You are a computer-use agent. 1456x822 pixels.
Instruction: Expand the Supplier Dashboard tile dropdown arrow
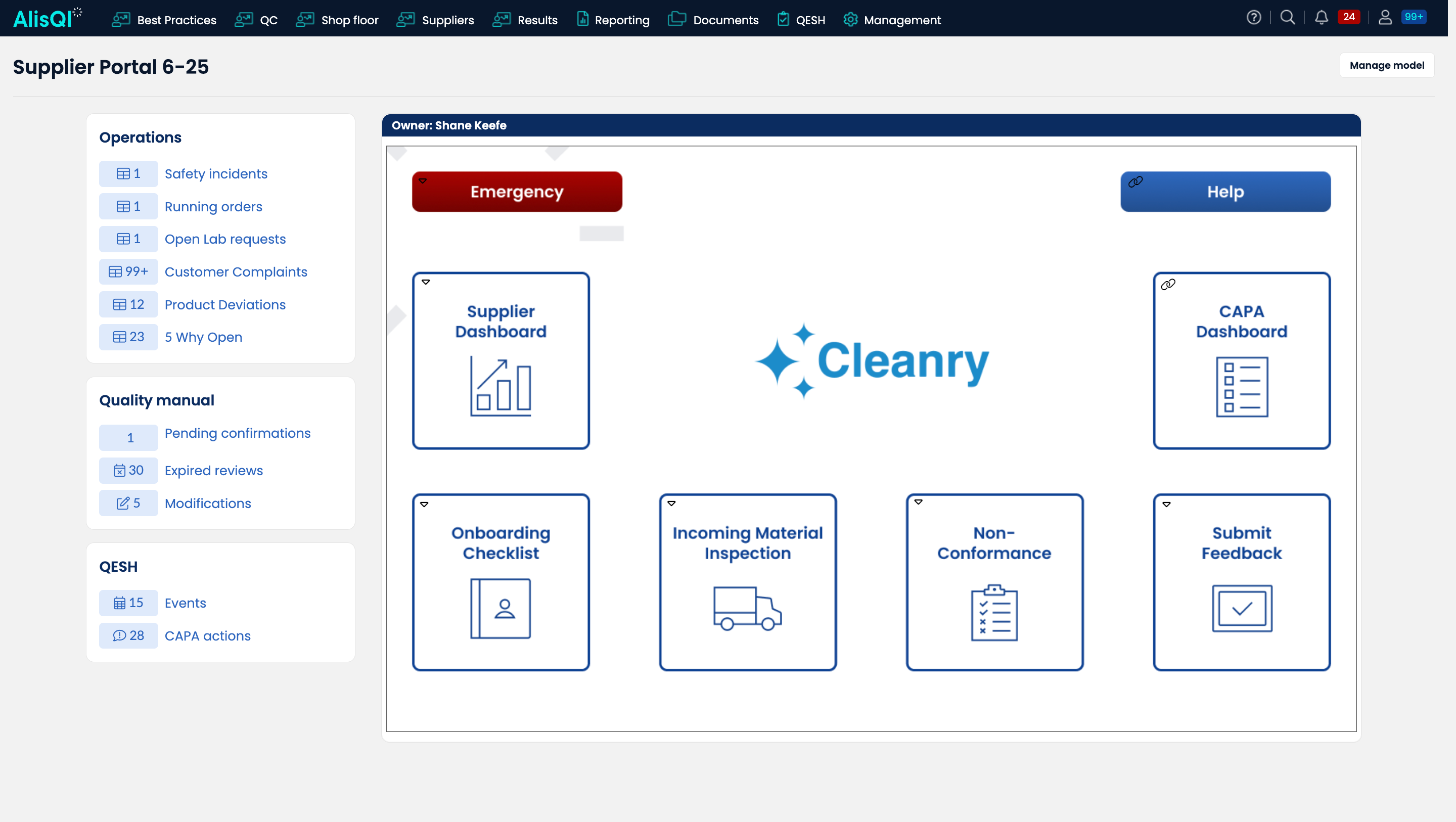(x=426, y=282)
